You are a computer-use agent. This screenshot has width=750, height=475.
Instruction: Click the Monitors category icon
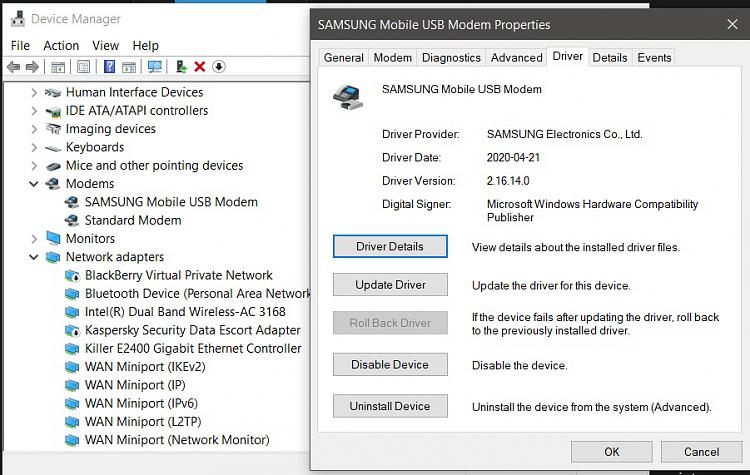[x=53, y=238]
